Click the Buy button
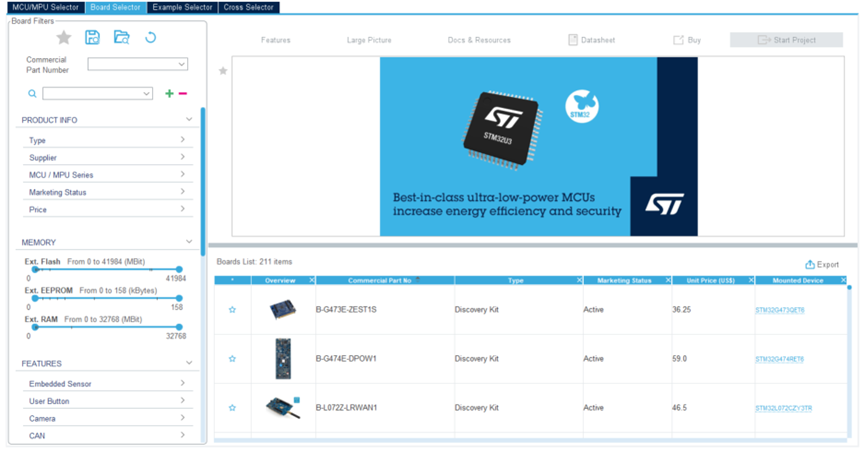The image size is (865, 453). point(687,40)
